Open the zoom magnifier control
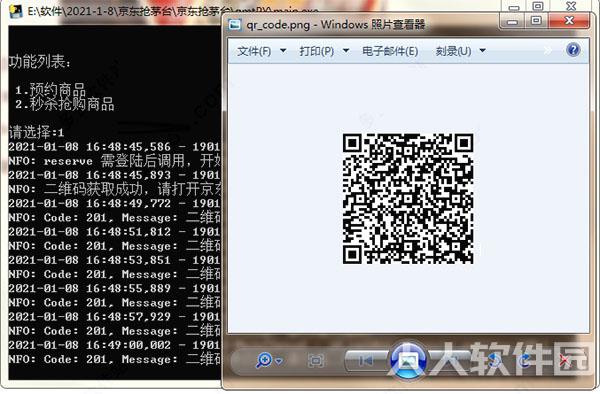Viewport: 600px width, 394px height. 264,360
